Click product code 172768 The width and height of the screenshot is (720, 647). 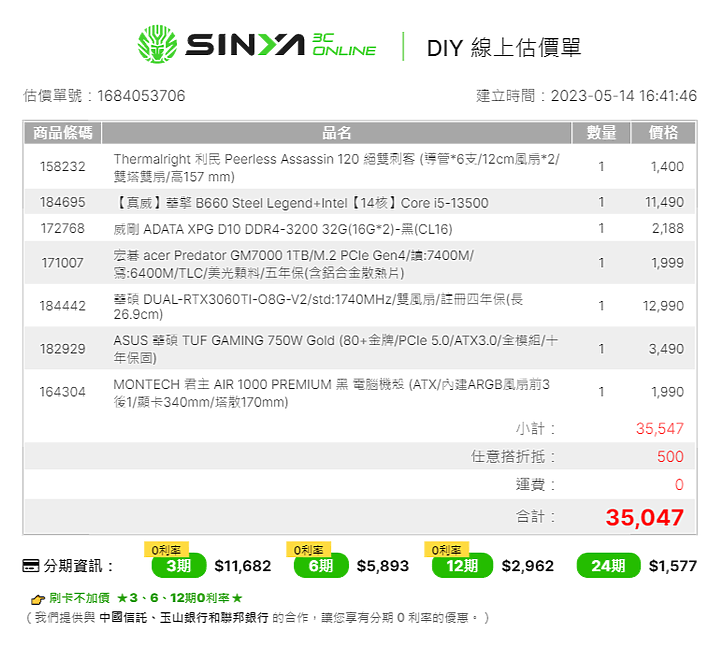[62, 228]
